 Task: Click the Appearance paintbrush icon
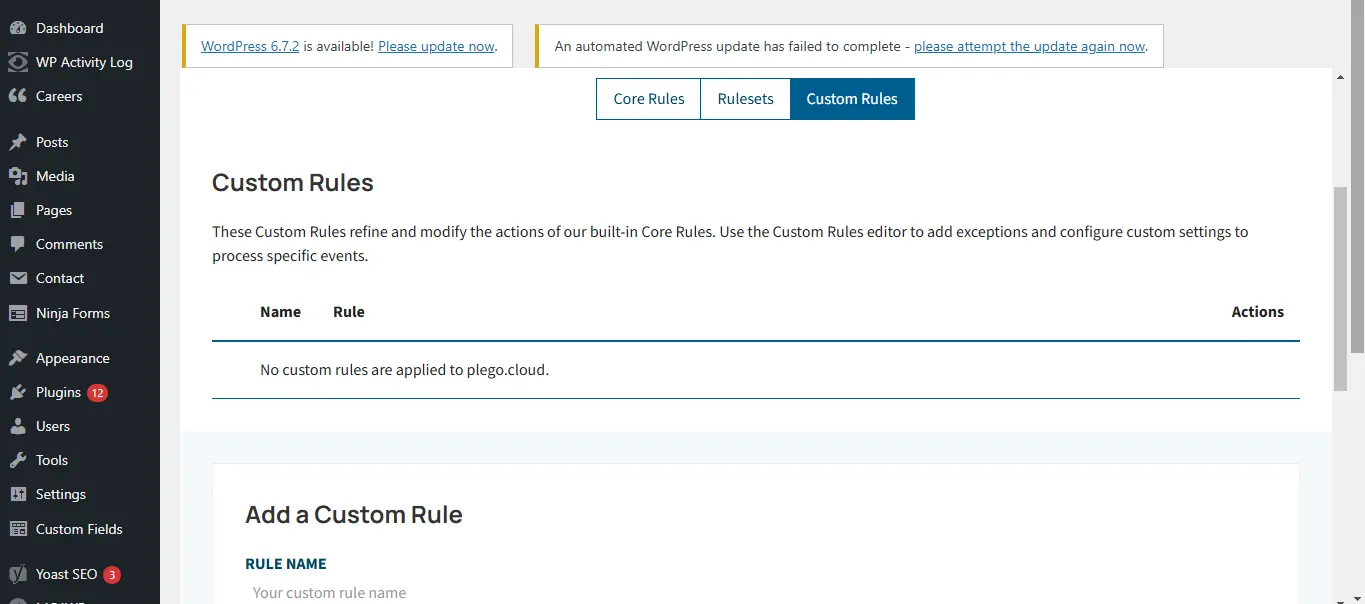click(18, 358)
